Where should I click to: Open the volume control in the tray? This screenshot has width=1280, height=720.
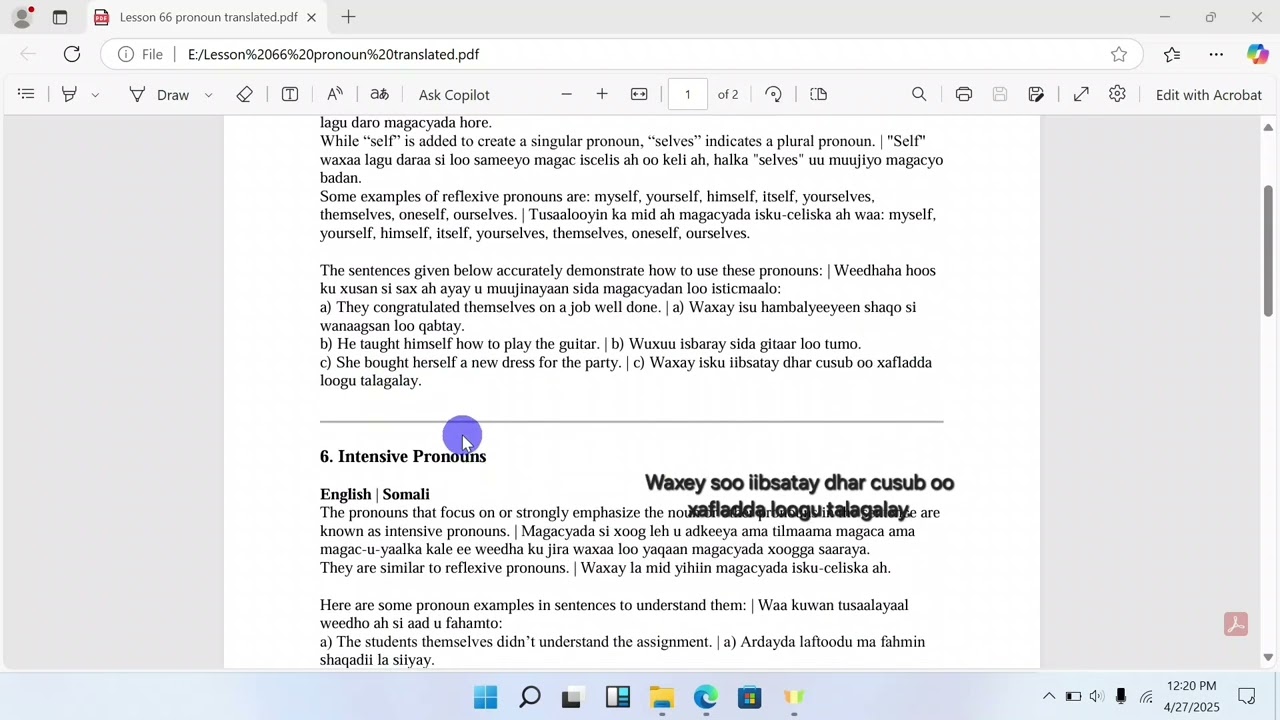pyautogui.click(x=1097, y=697)
